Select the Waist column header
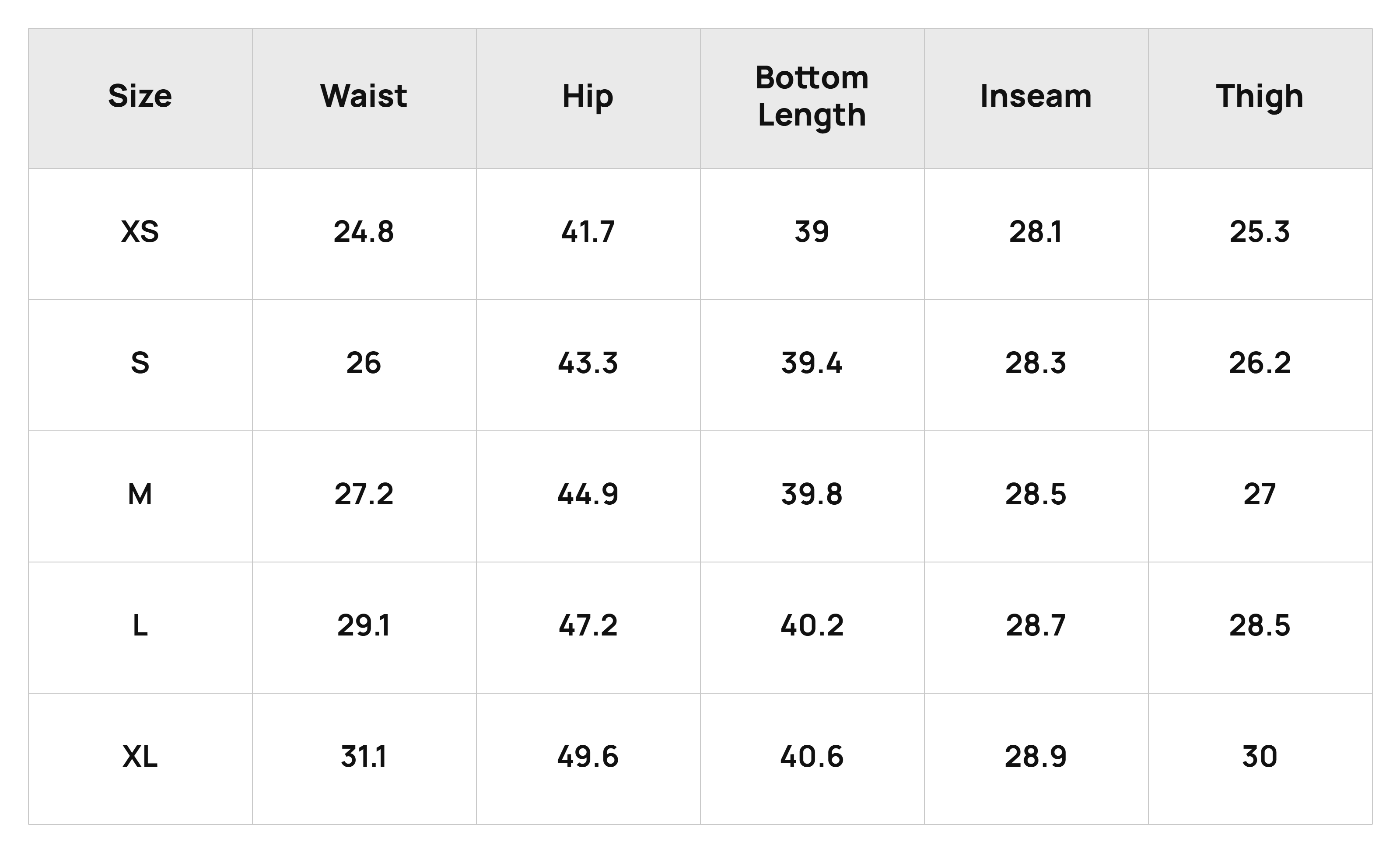Screen dimensions: 1400x852 (364, 98)
